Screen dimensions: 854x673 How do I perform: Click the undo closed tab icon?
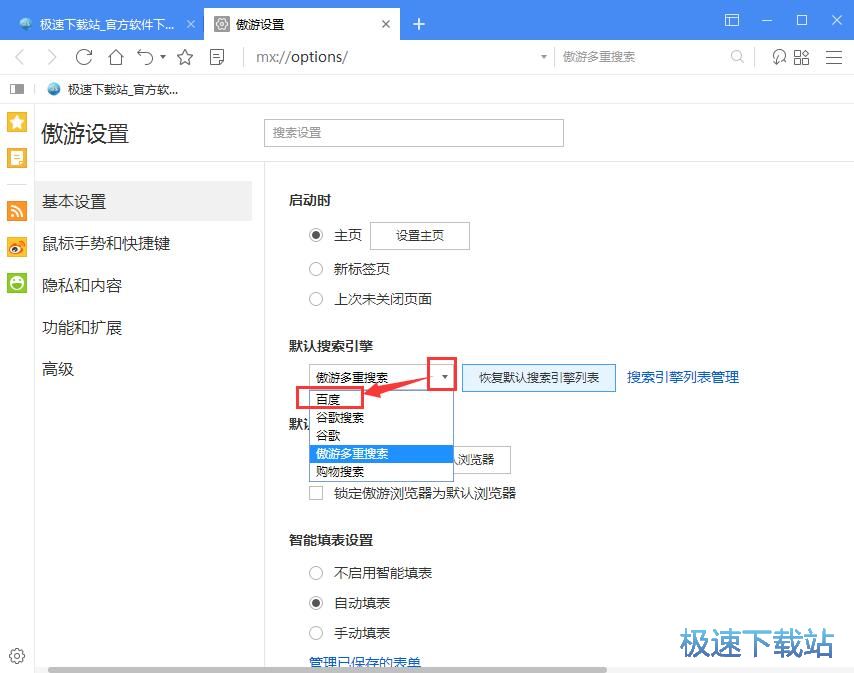pyautogui.click(x=145, y=57)
